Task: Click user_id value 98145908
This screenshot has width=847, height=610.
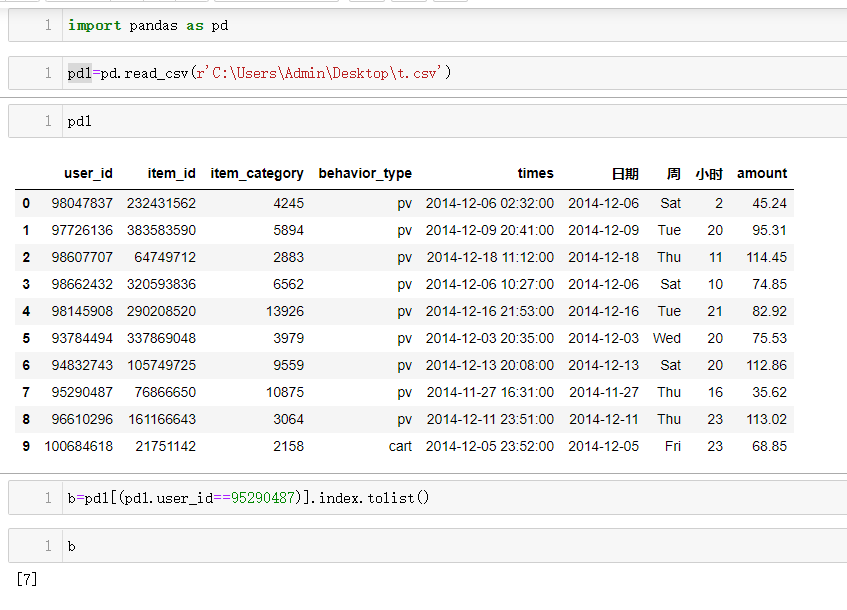Action: pyautogui.click(x=82, y=311)
